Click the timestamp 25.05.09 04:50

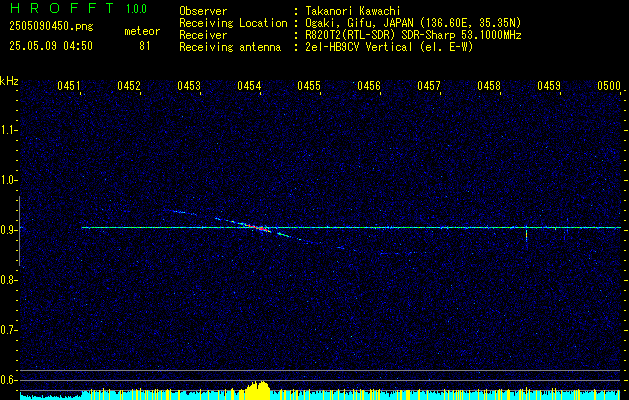[x=51, y=46]
